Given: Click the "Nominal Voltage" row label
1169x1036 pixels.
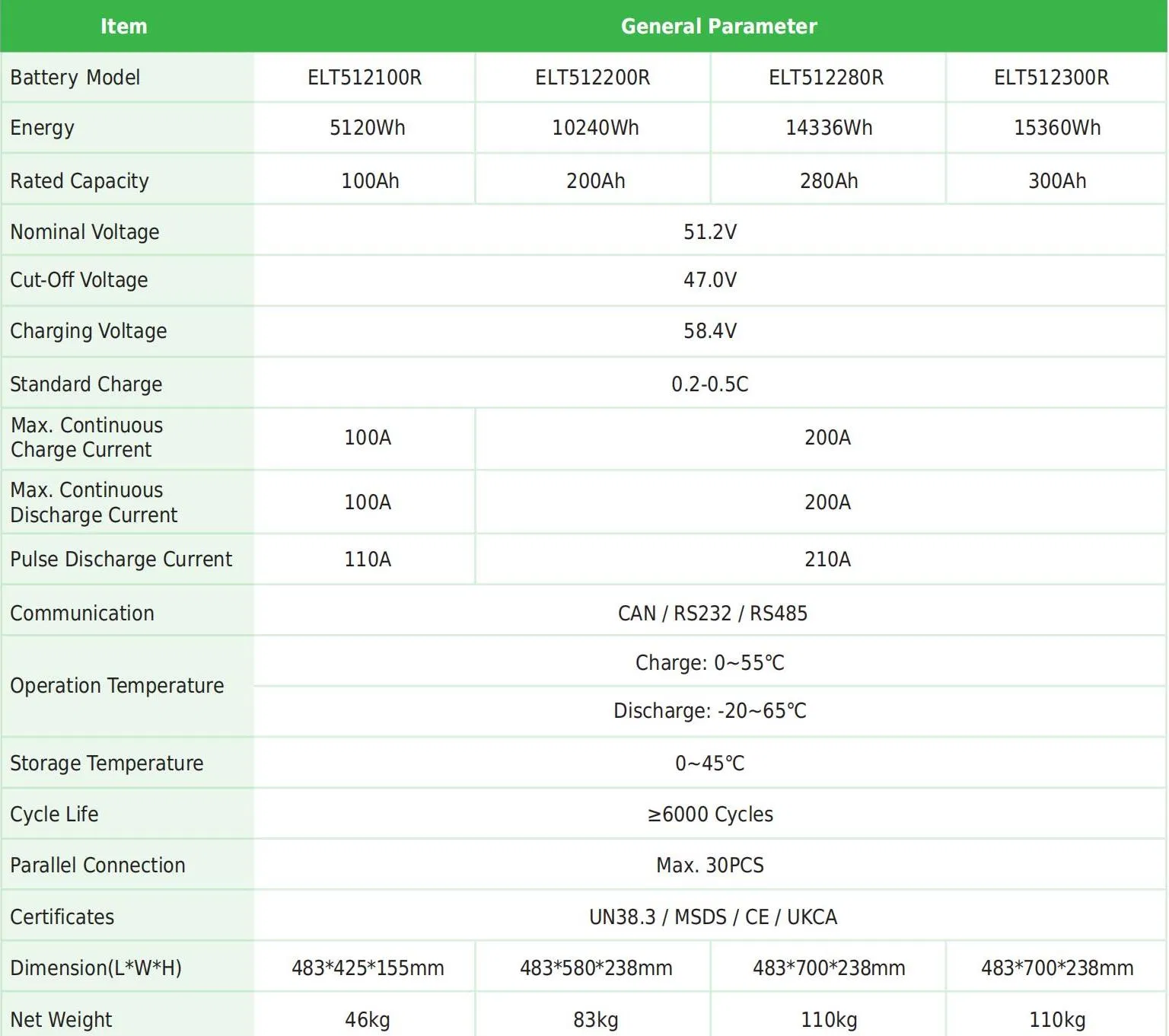Looking at the screenshot, I should coord(84,232).
